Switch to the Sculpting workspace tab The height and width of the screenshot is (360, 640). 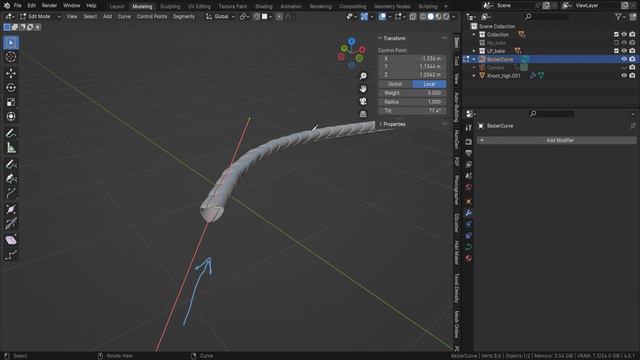pos(170,7)
